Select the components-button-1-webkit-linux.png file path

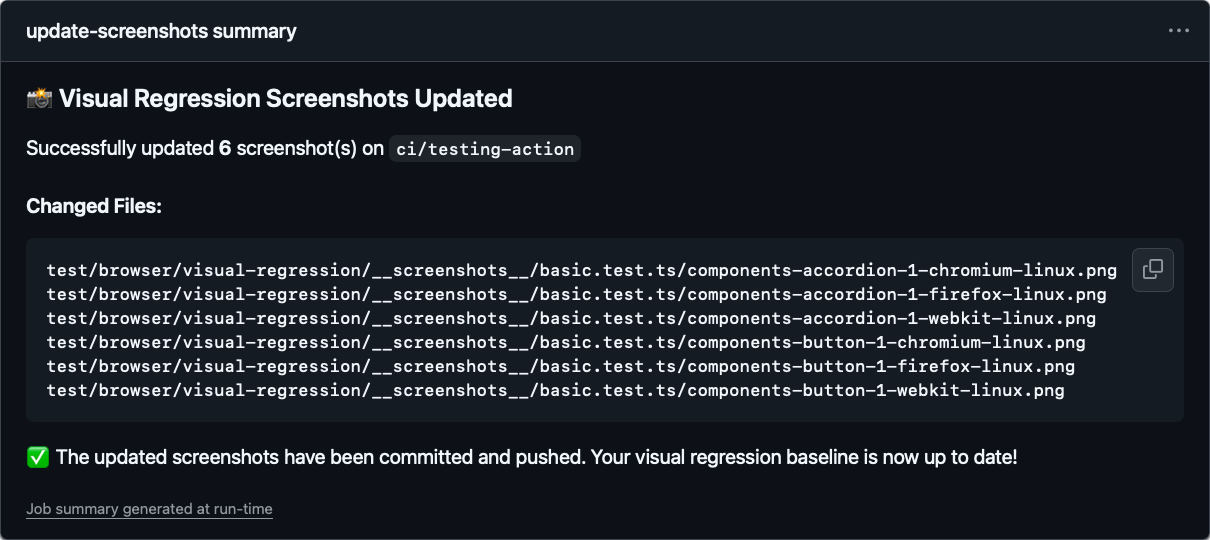tap(555, 391)
